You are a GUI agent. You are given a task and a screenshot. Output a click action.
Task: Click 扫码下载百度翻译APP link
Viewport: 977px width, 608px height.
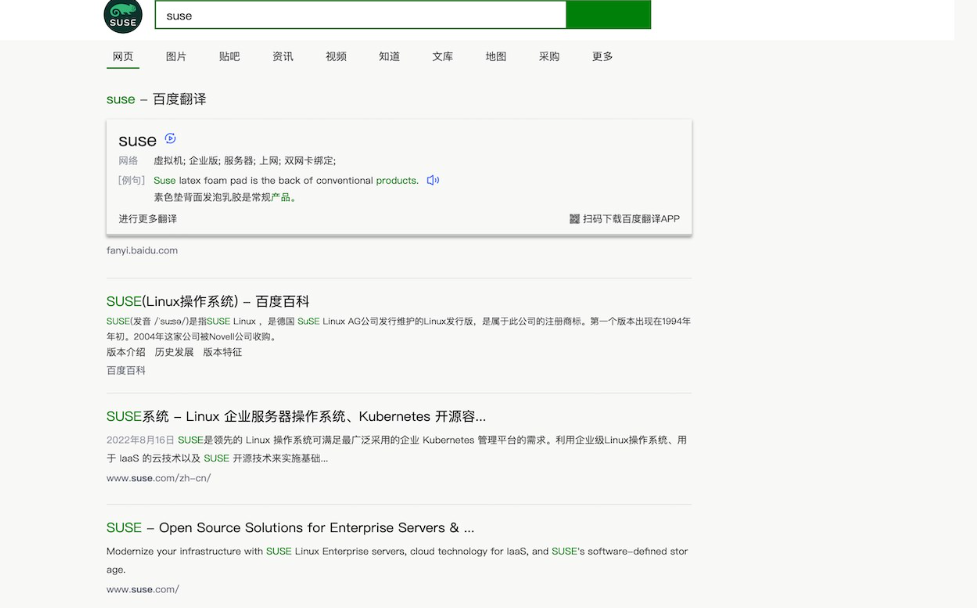[631, 219]
